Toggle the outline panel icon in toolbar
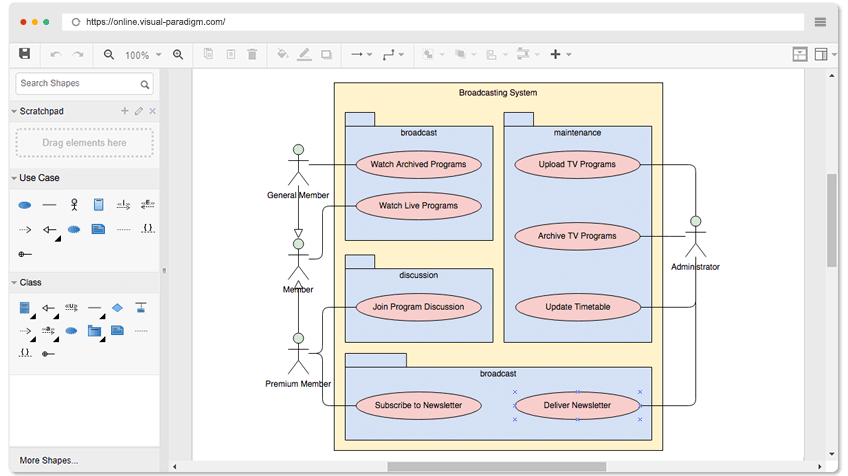The height and width of the screenshot is (476, 848). [x=800, y=54]
